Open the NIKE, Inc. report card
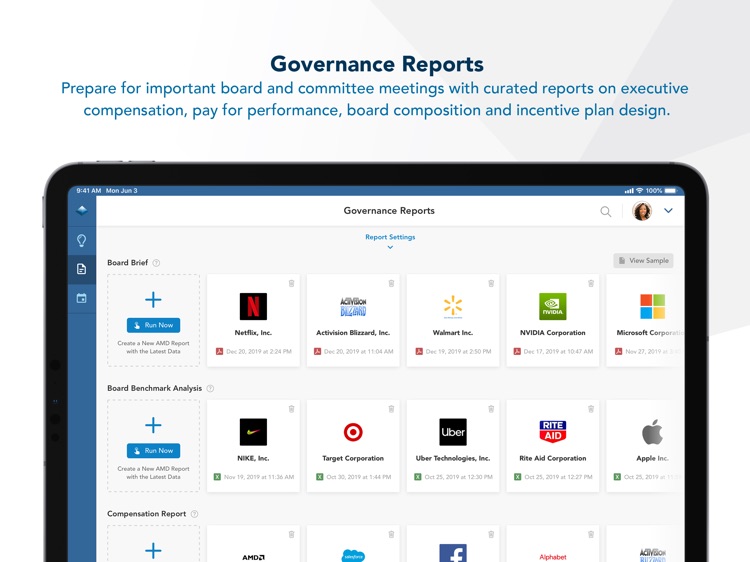Viewport: 750px width, 562px height. pyautogui.click(x=254, y=446)
